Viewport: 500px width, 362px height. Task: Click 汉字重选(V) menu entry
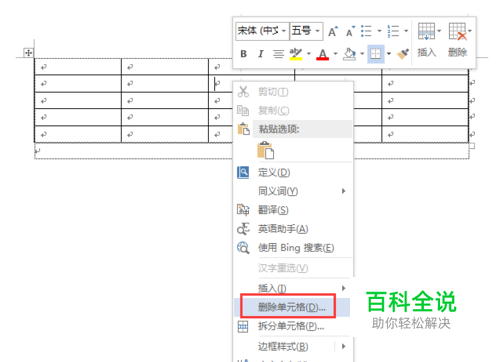[x=293, y=268]
